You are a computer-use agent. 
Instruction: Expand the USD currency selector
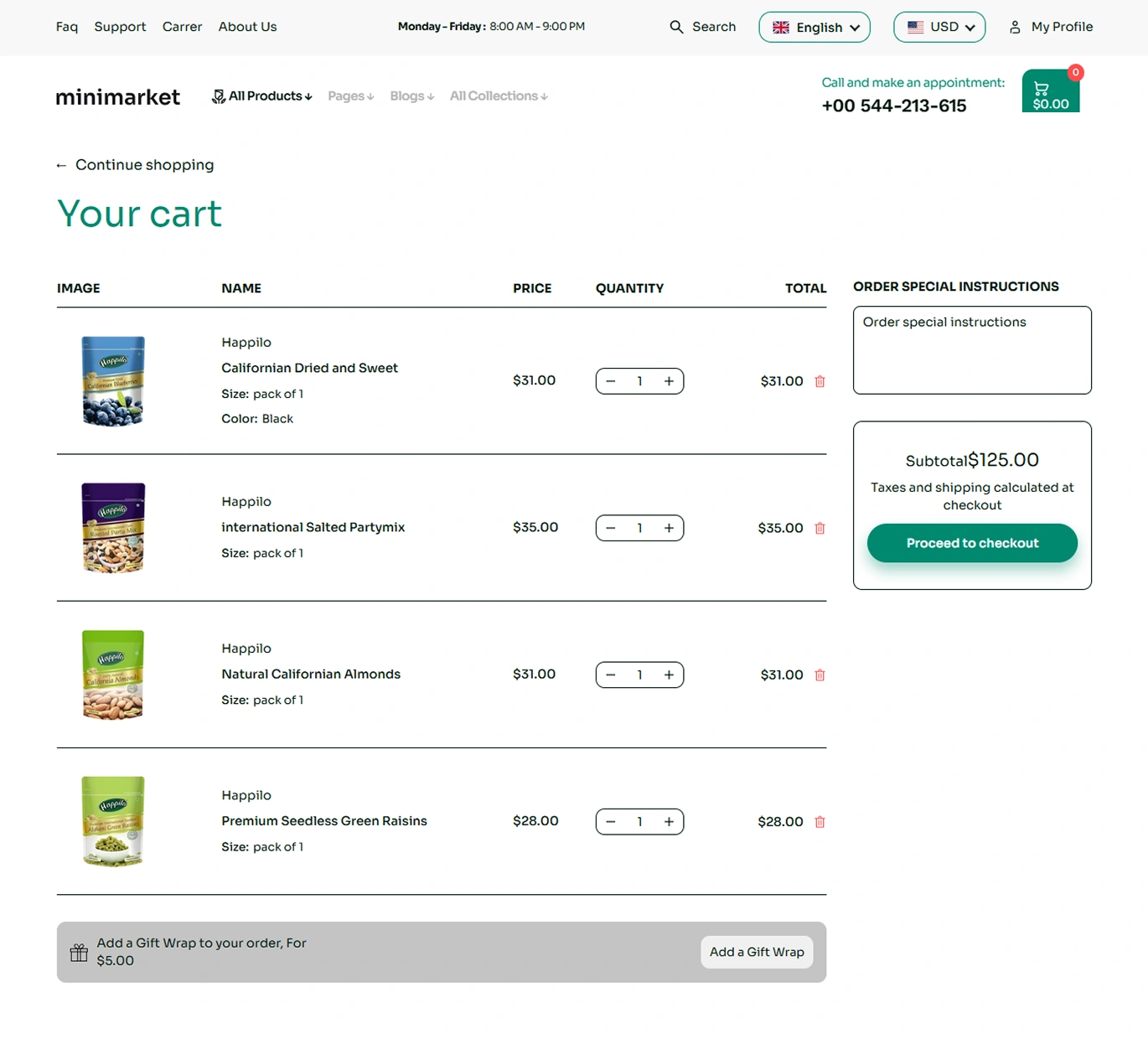click(x=939, y=27)
